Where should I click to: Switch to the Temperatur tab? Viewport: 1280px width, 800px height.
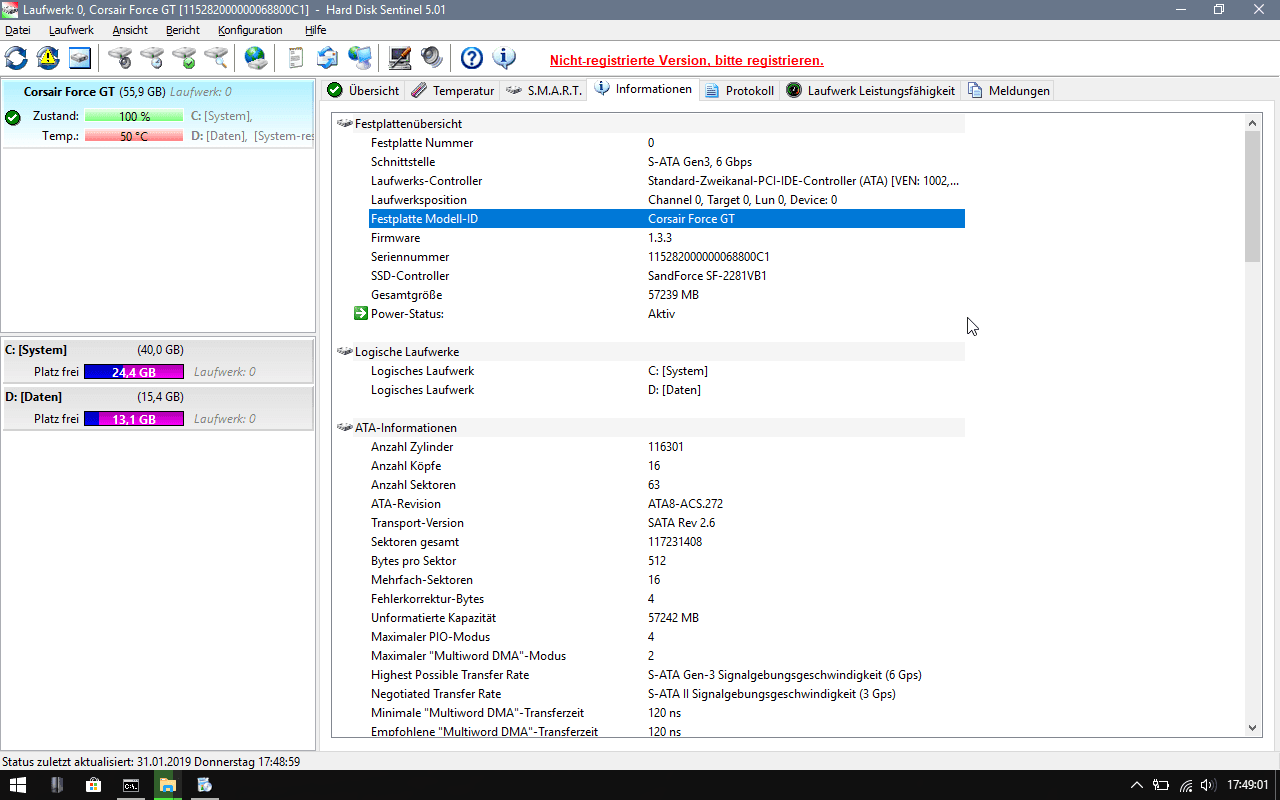[x=452, y=90]
